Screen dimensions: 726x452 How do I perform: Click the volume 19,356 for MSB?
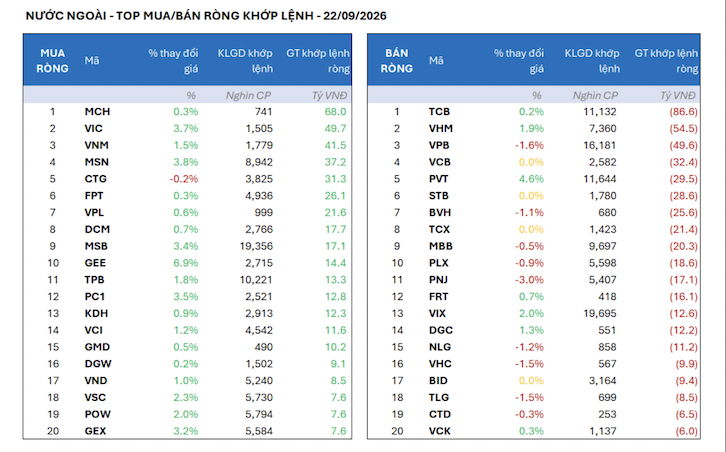(x=256, y=246)
